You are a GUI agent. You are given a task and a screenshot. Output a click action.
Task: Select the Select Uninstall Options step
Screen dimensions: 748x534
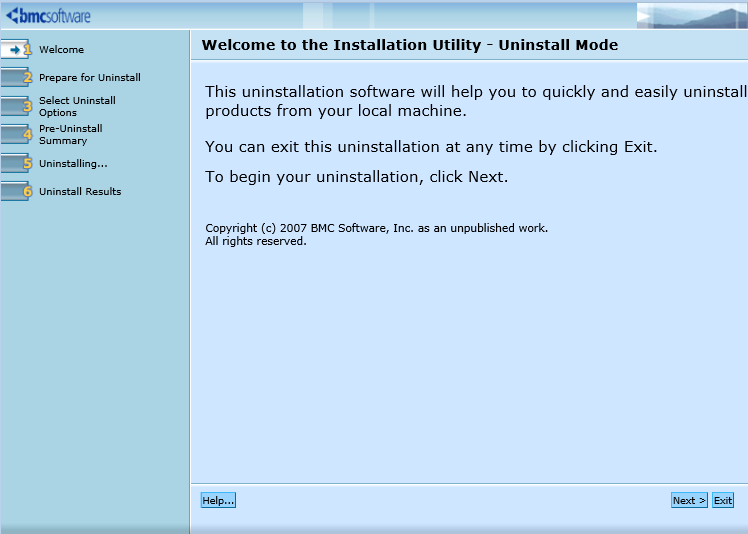(x=77, y=106)
